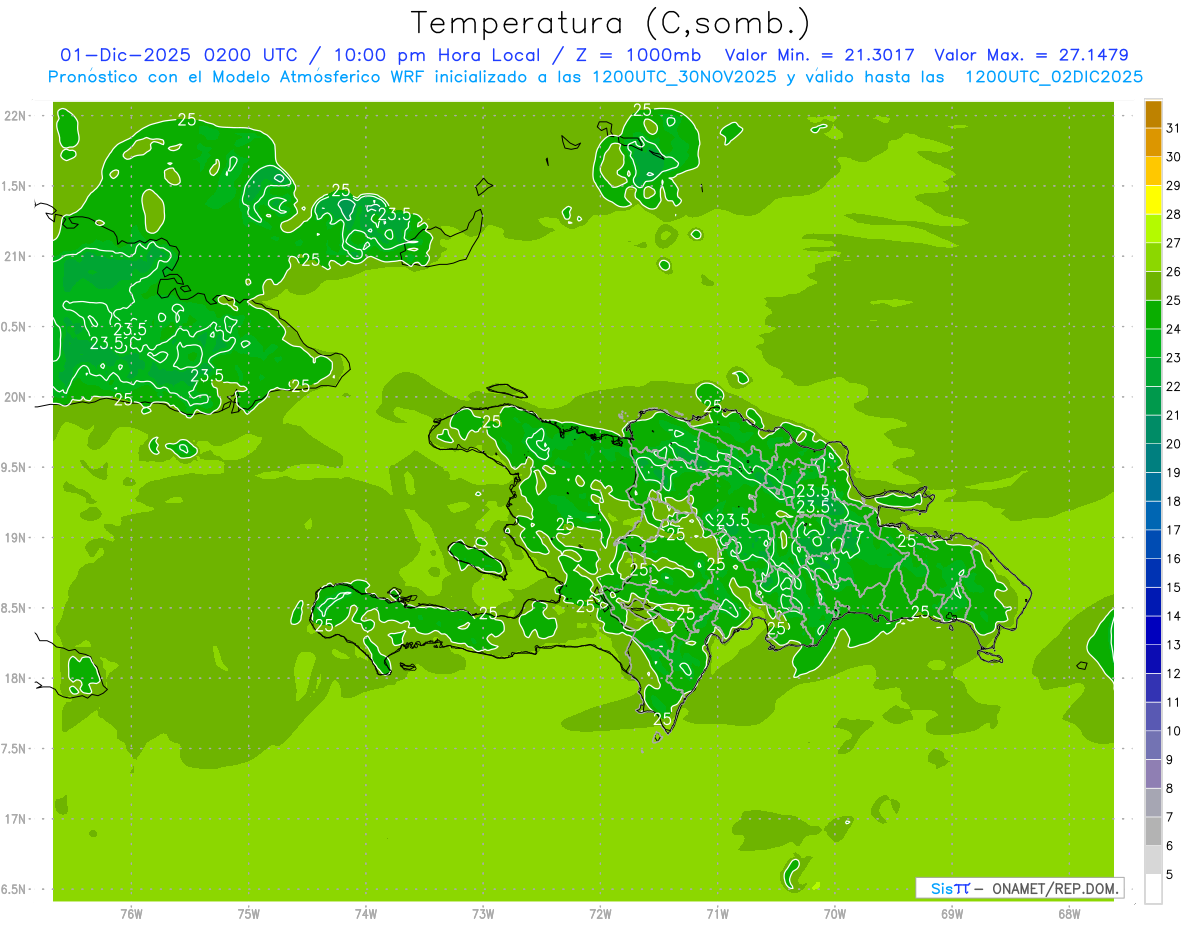Click 'Valor Min. = 21.3017' in the header
1200x927 pixels.
tap(819, 55)
